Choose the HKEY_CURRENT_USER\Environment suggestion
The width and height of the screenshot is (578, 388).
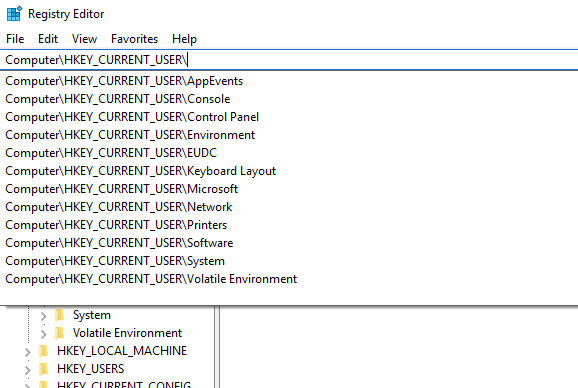pyautogui.click(x=289, y=135)
